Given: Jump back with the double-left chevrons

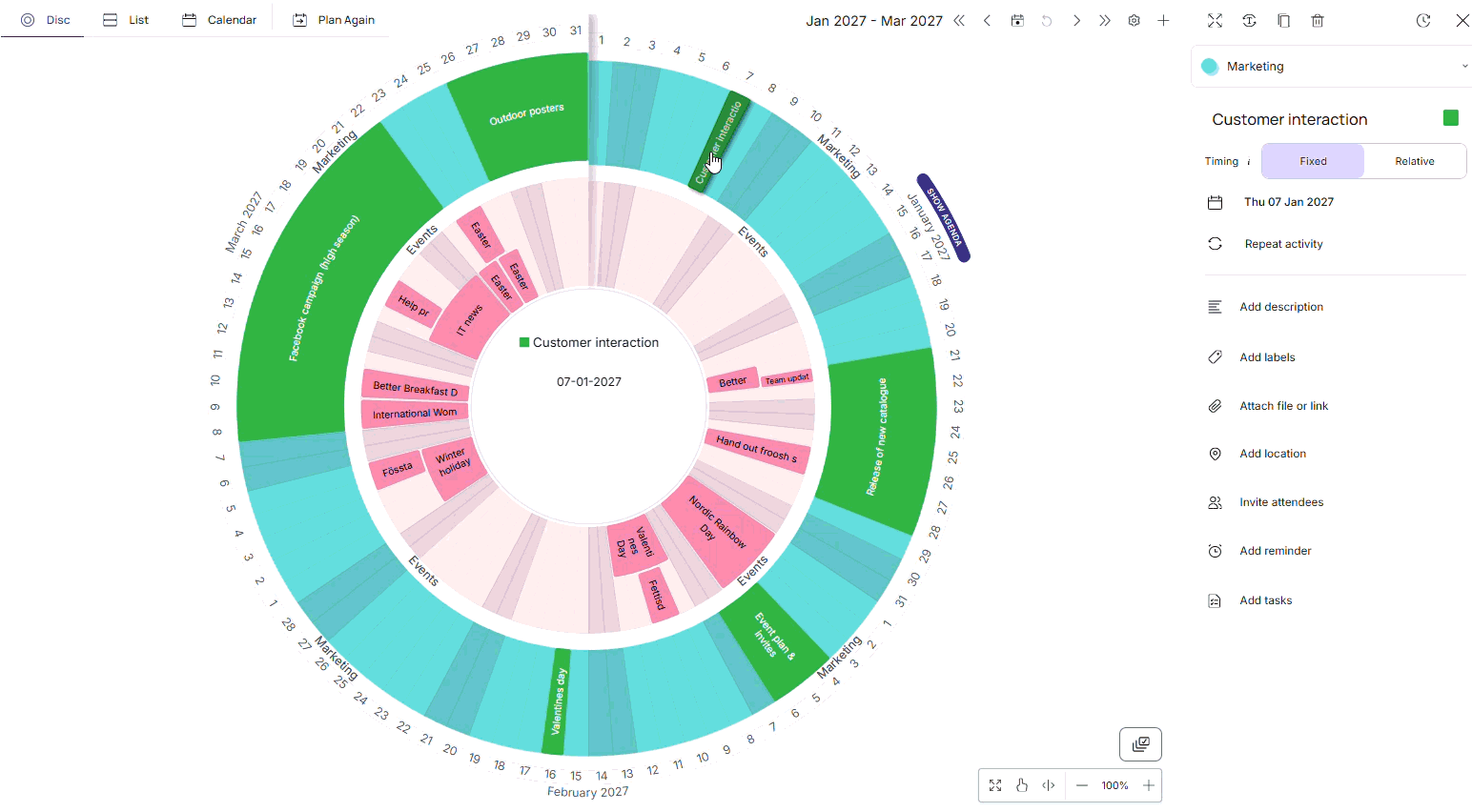Looking at the screenshot, I should pyautogui.click(x=959, y=20).
